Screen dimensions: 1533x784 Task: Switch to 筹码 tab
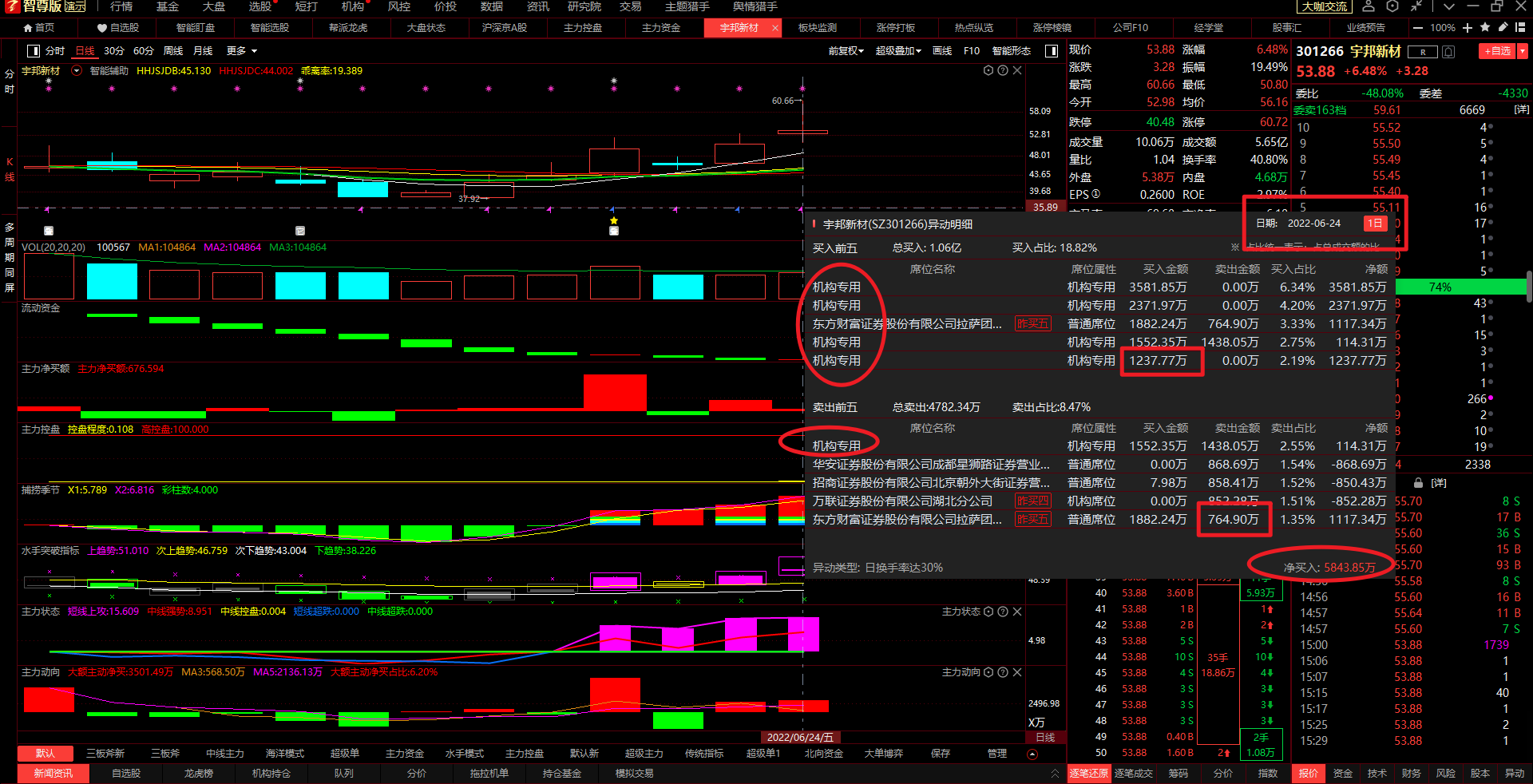coord(1178,774)
